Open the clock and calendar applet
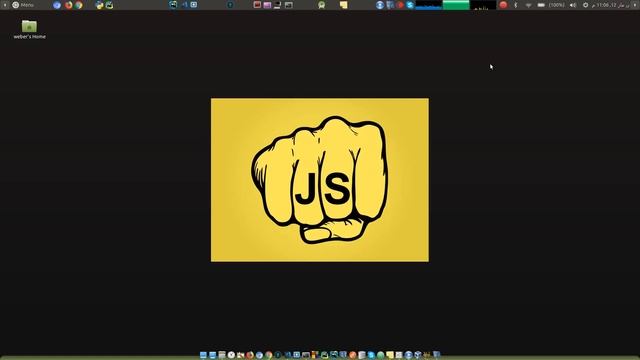The height and width of the screenshot is (360, 640). [611, 5]
